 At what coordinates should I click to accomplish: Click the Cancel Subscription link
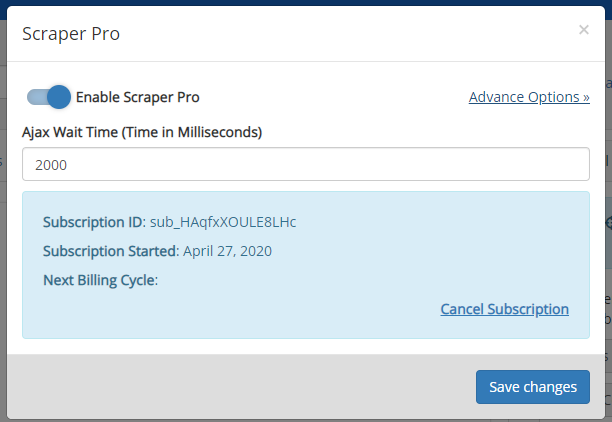point(504,309)
